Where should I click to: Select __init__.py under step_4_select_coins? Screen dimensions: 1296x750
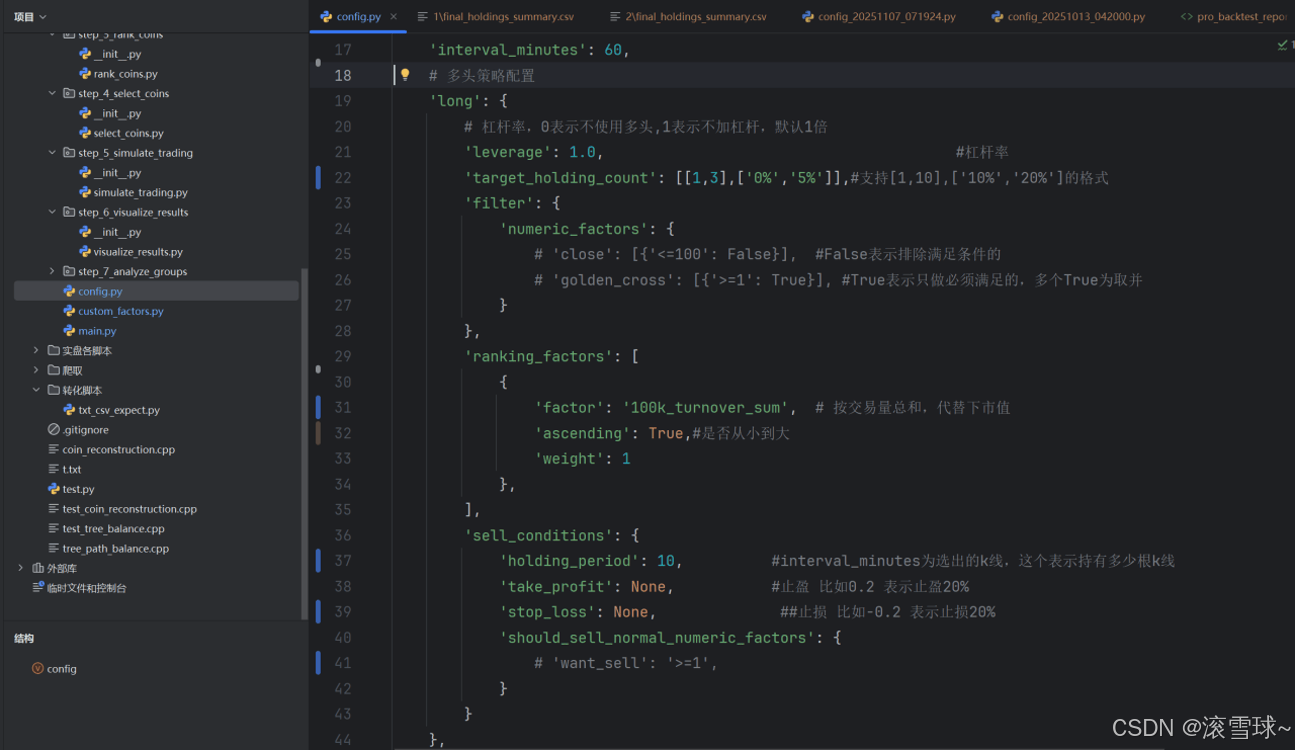tap(117, 113)
